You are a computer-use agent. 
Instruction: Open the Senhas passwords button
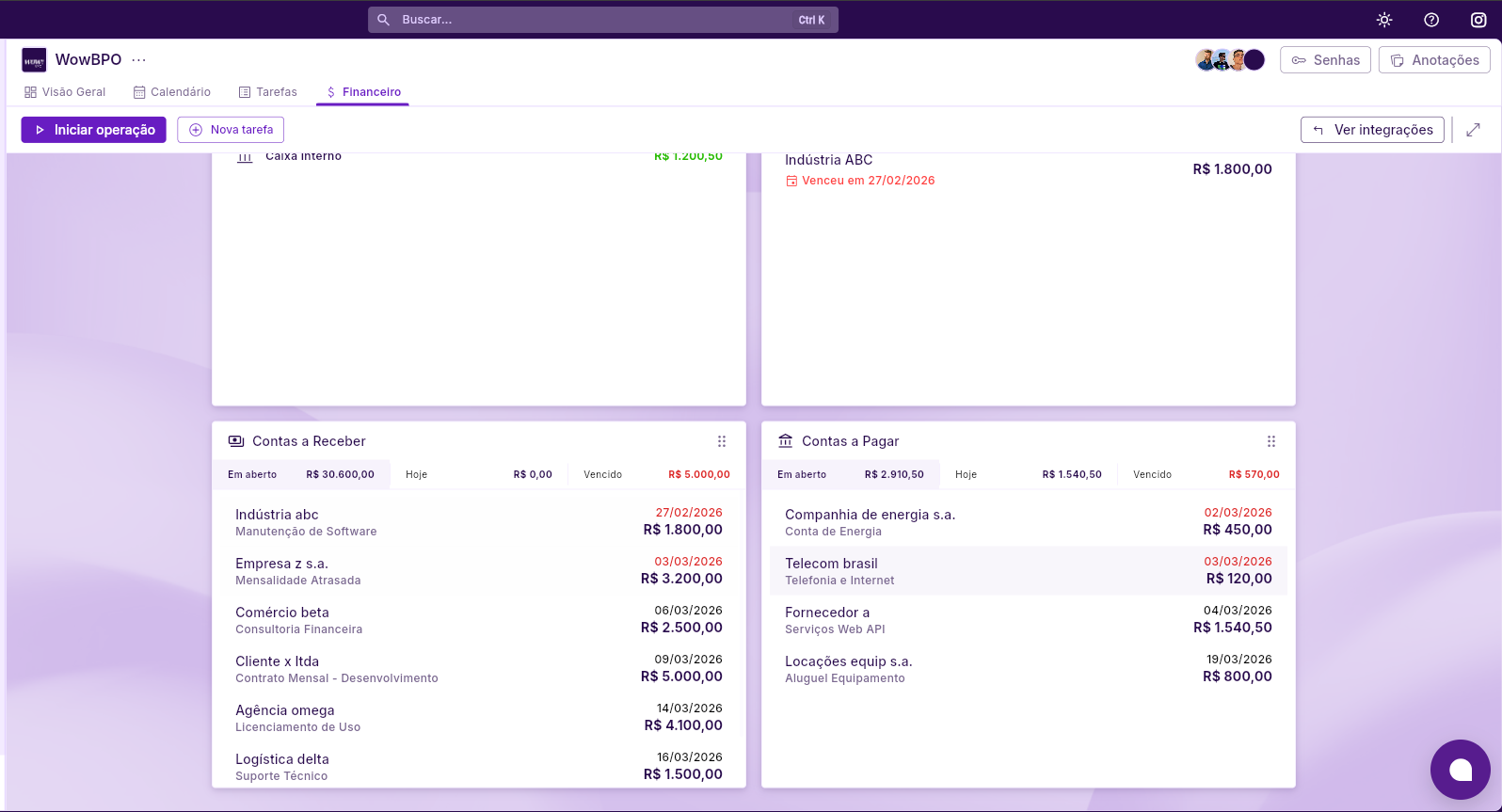(x=1325, y=60)
